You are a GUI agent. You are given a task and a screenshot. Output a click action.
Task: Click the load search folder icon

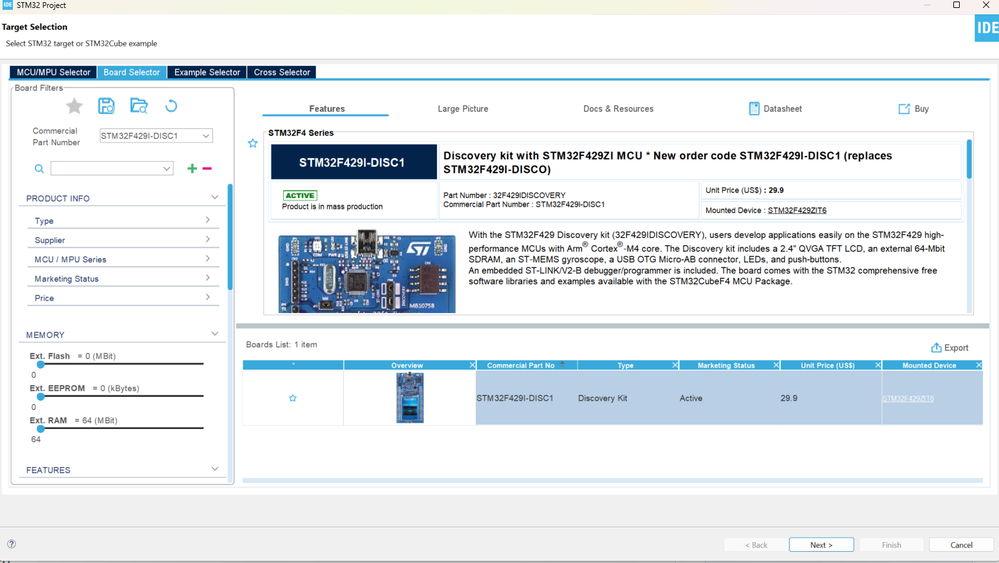point(139,106)
